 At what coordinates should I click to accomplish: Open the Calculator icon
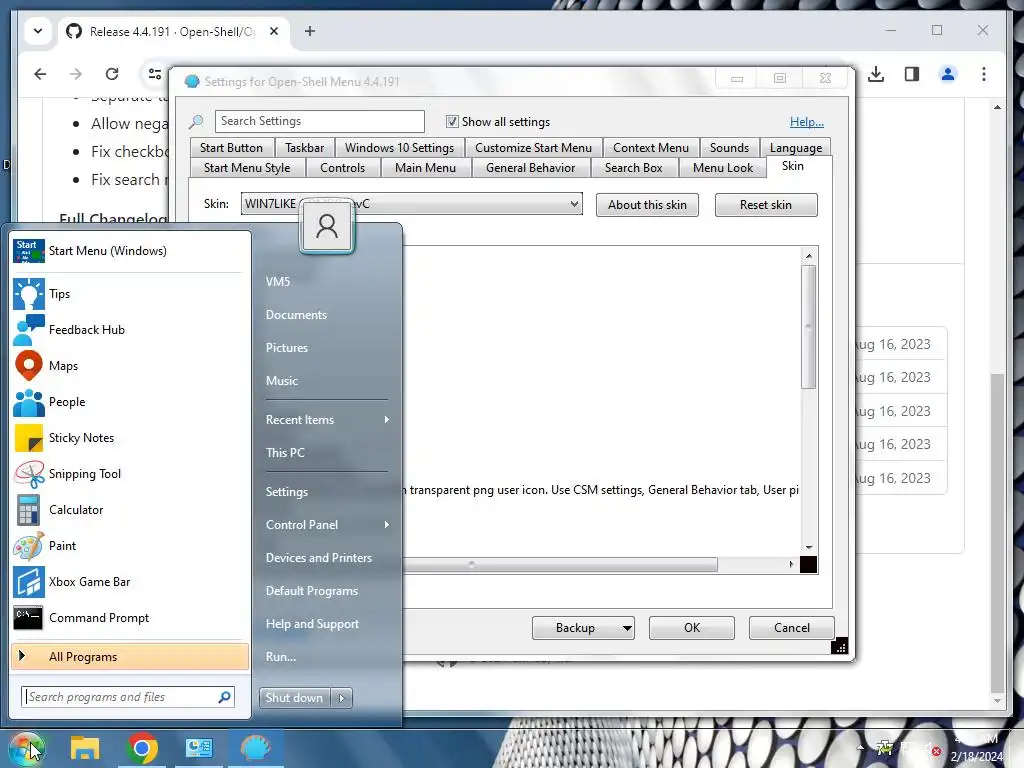[29, 510]
